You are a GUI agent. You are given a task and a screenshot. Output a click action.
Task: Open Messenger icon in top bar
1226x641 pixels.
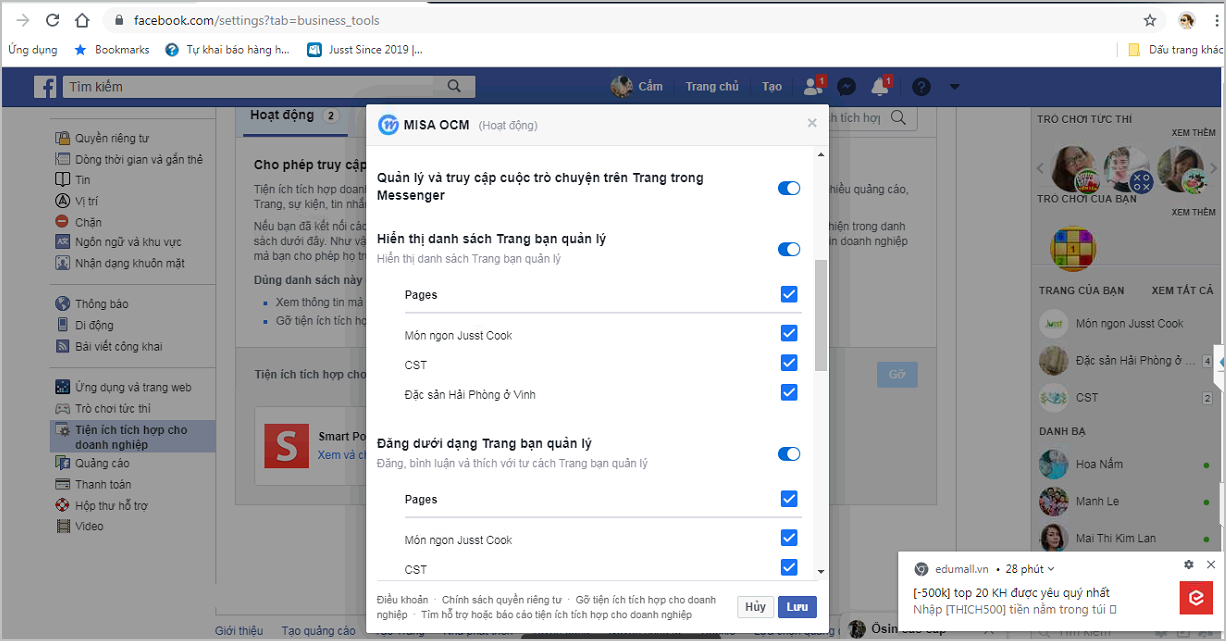(846, 87)
